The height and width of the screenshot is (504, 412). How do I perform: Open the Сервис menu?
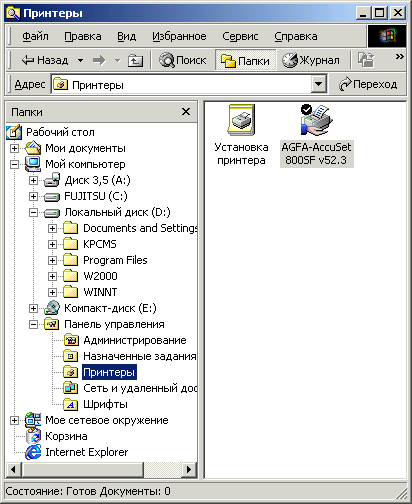pos(240,36)
